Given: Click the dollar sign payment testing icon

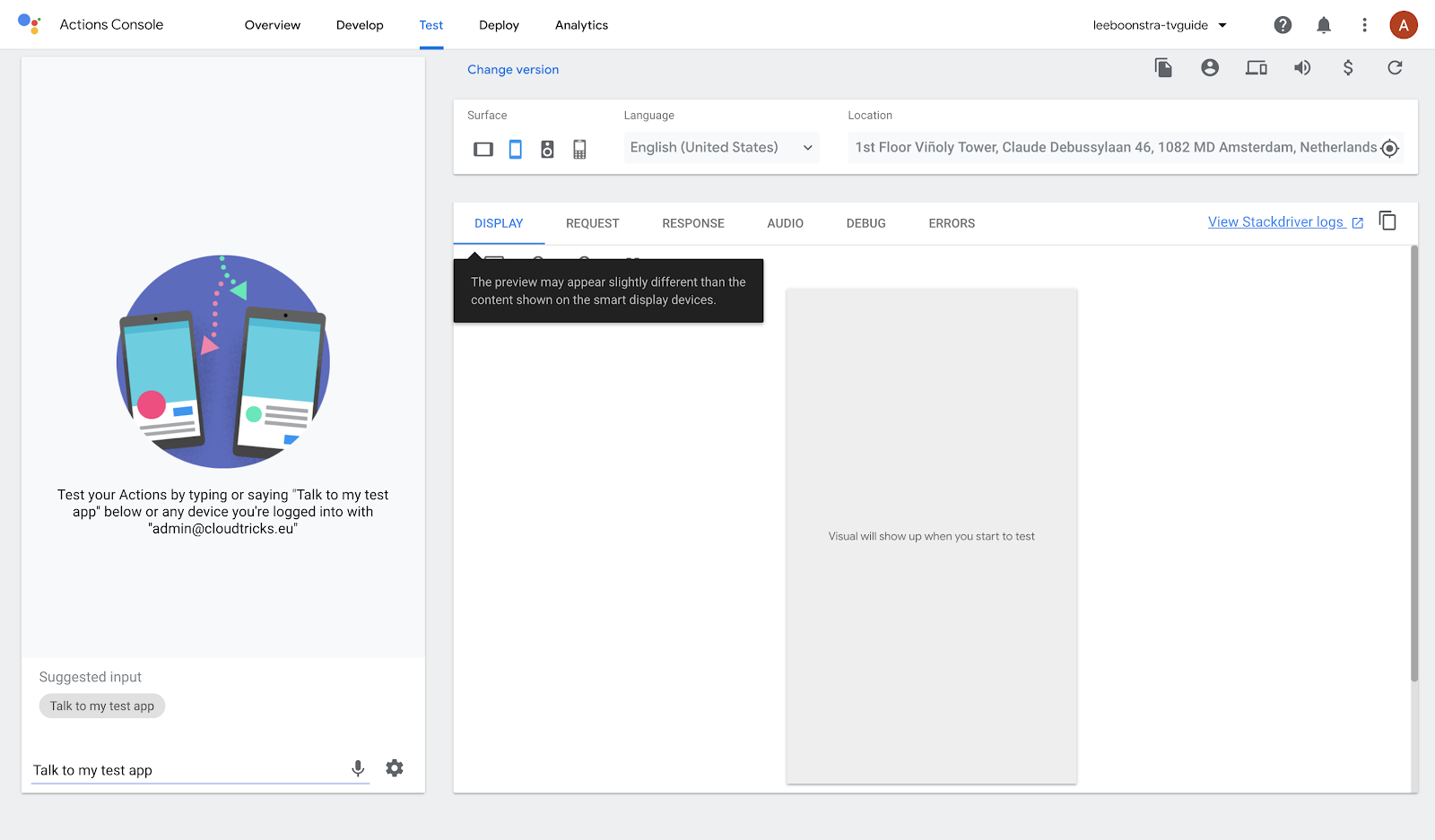Looking at the screenshot, I should [x=1348, y=68].
